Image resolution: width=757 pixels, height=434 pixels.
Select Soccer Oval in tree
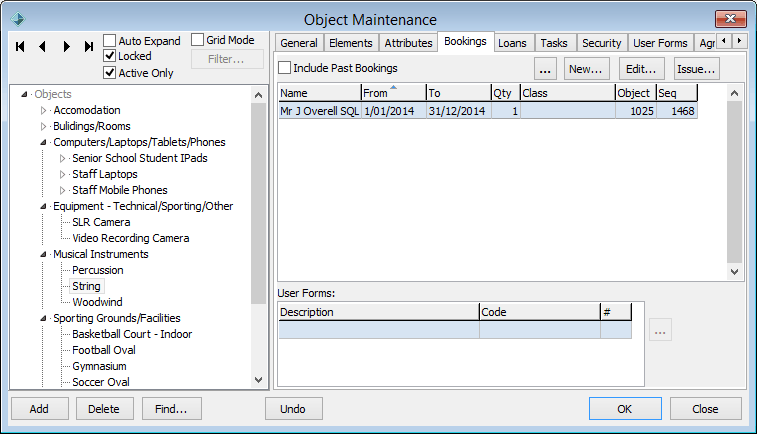[x=100, y=382]
